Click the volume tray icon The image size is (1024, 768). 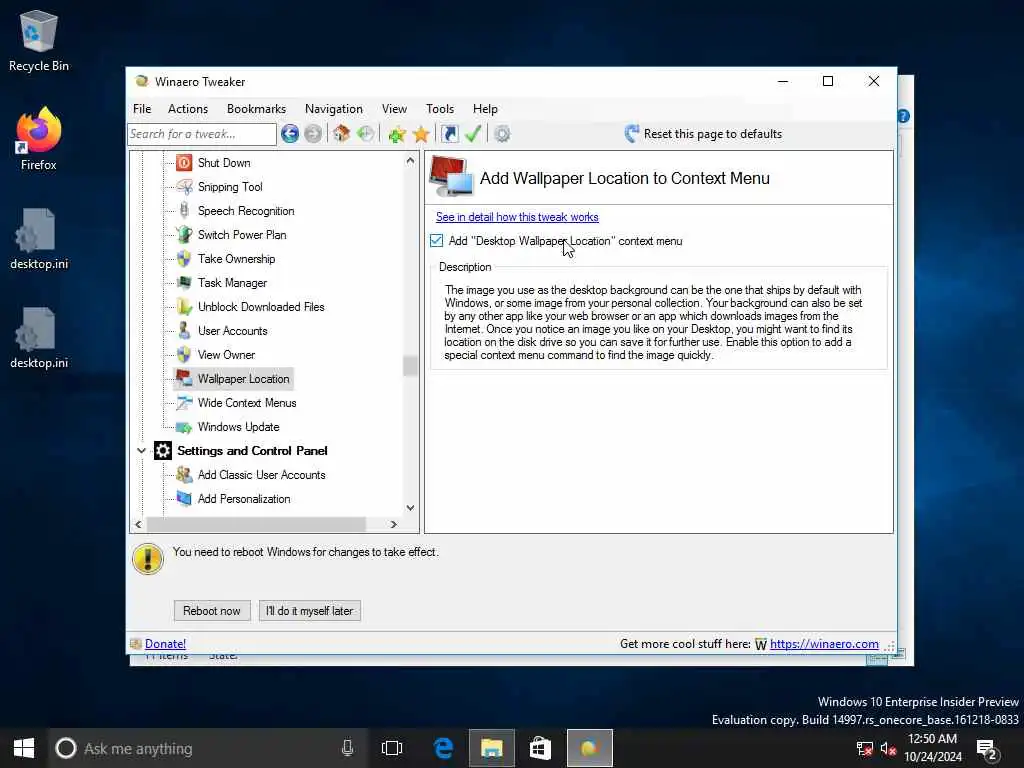[x=888, y=748]
